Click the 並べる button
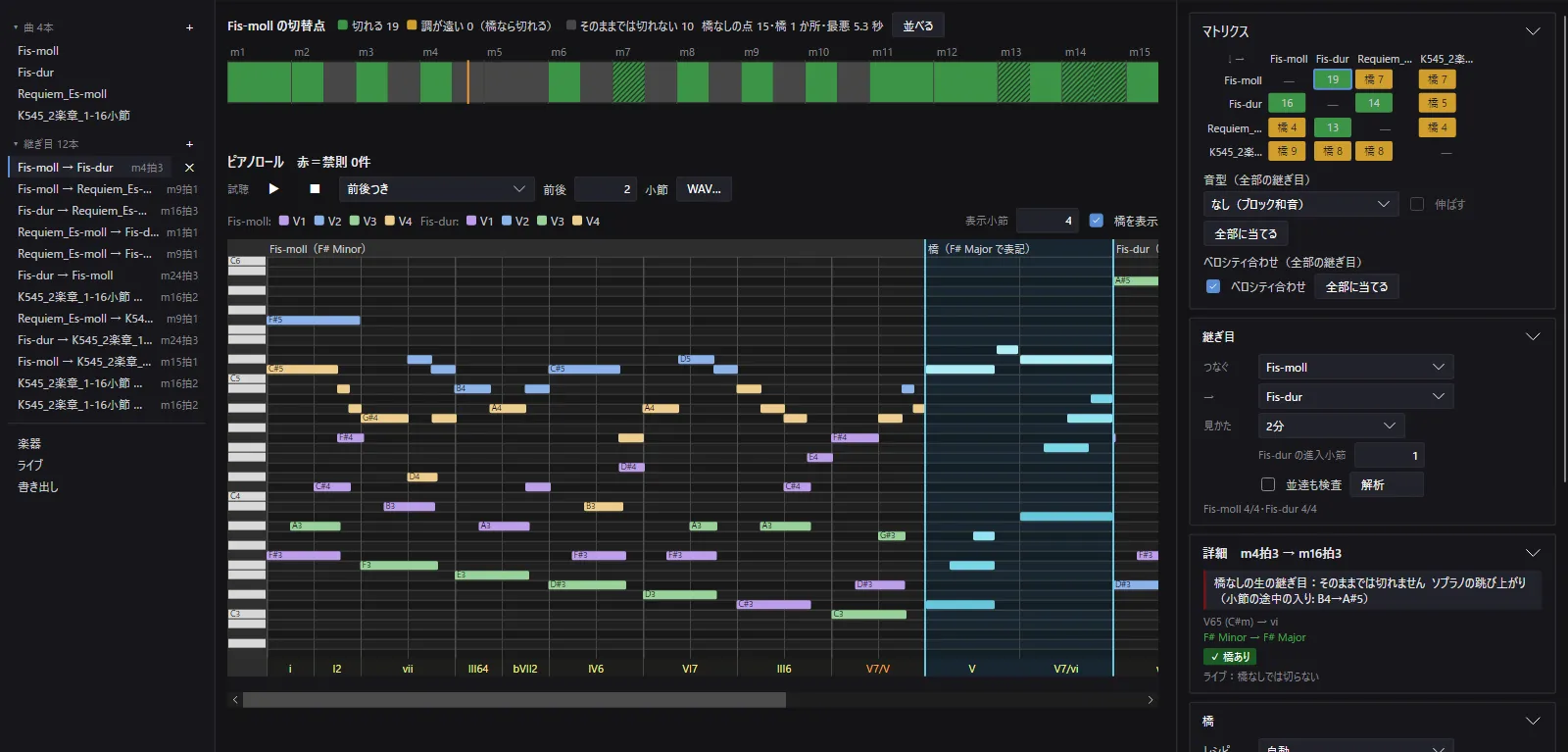Screen dimensions: 1568x752 (x=918, y=25)
